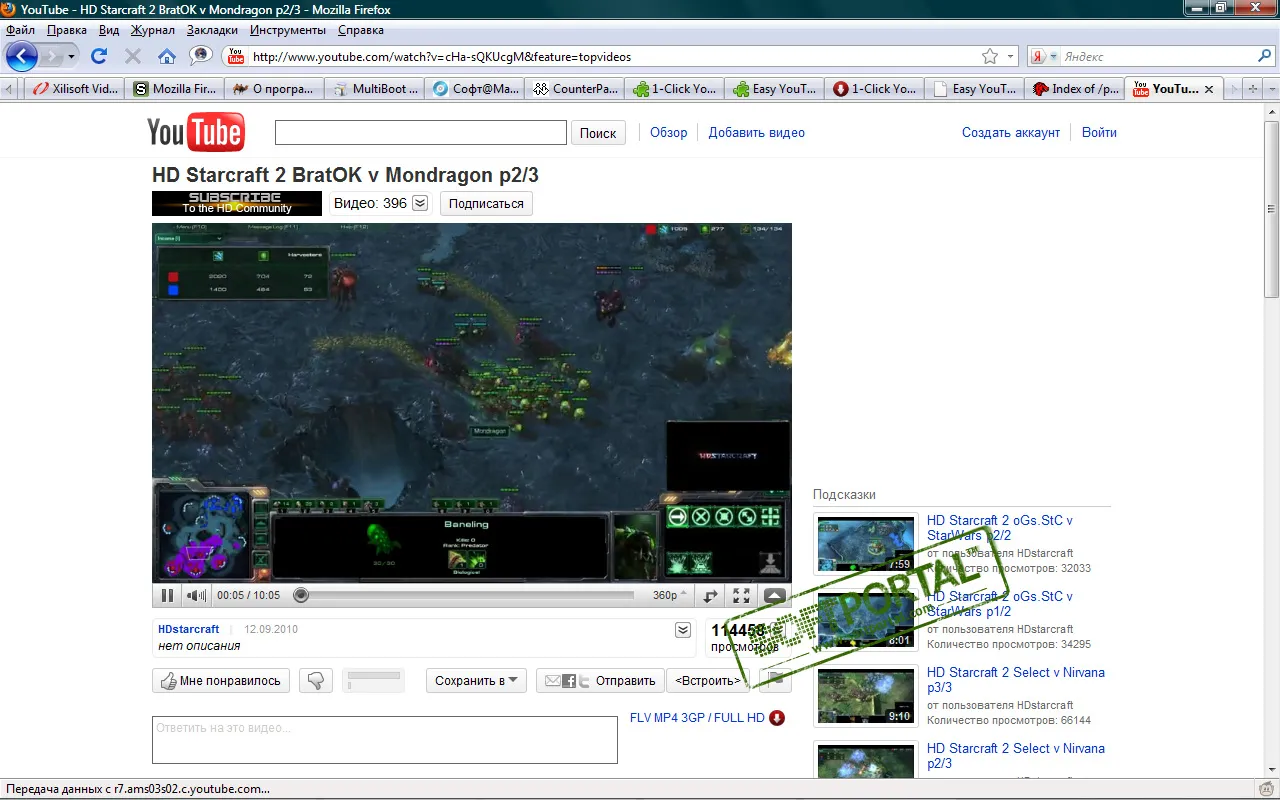1280x800 pixels.
Task: Open the Back/Forward history dropdown arrow
Action: [x=71, y=57]
